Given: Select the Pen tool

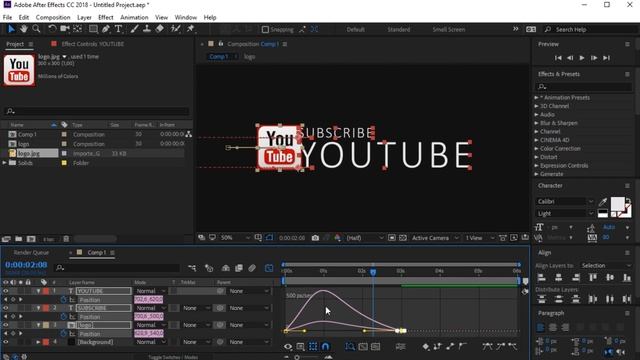Looking at the screenshot, I should click(x=106, y=29).
